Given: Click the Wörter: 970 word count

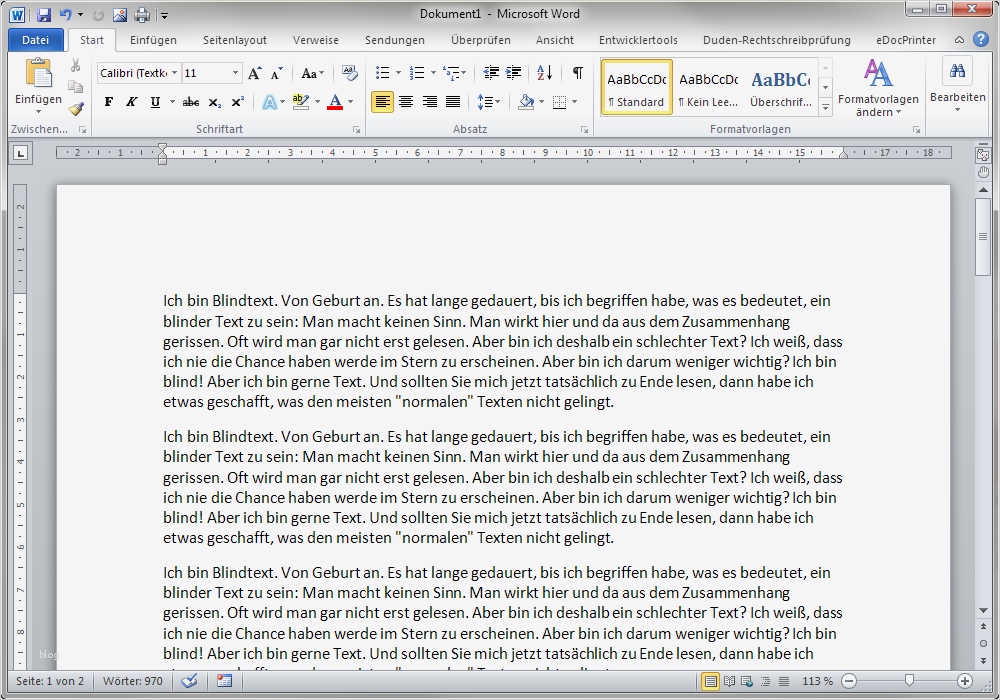Looking at the screenshot, I should click(x=132, y=680).
